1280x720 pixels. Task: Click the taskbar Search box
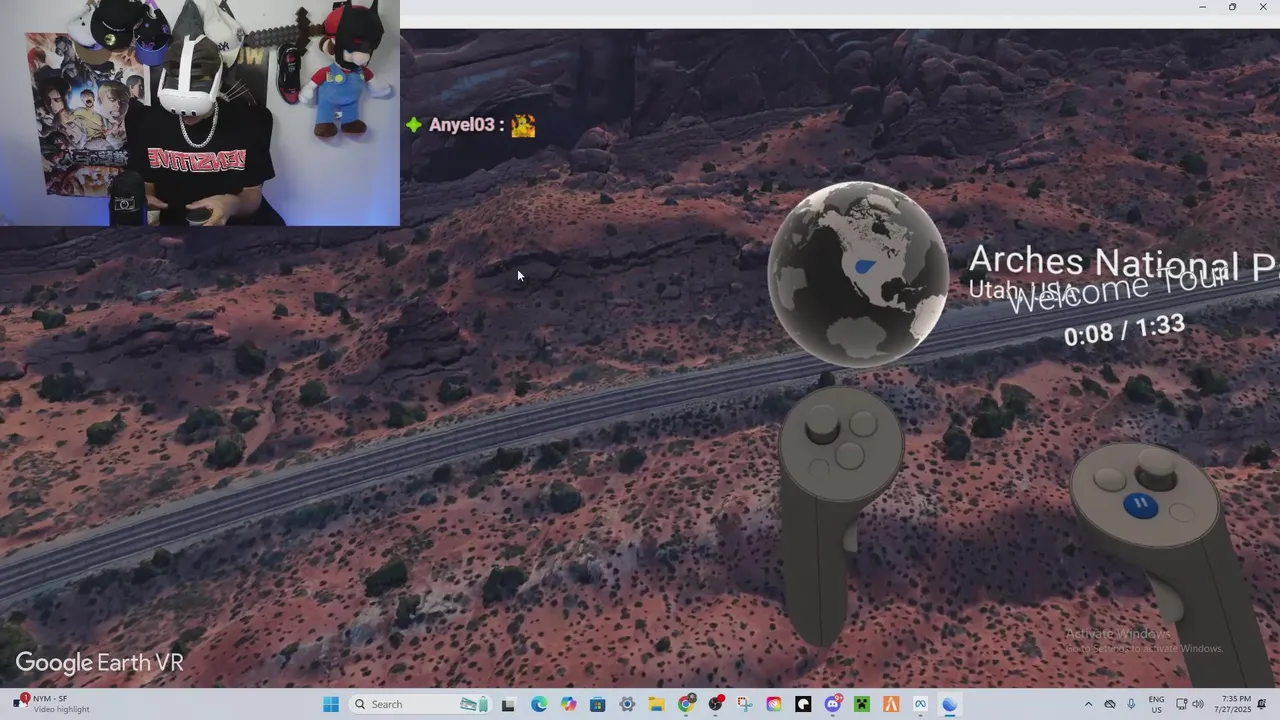[420, 704]
